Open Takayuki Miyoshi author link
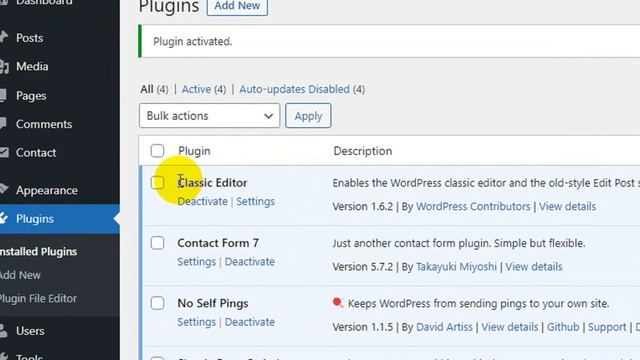640x360 pixels. [456, 267]
